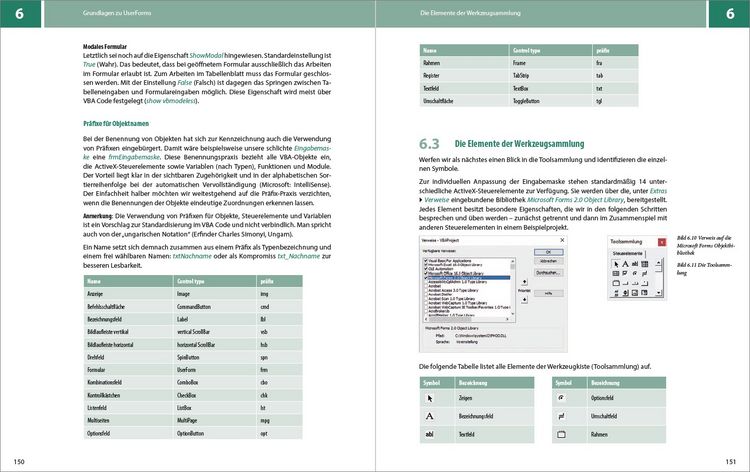
Task: Click Hilfe in the Verweise dialog
Action: [x=549, y=294]
